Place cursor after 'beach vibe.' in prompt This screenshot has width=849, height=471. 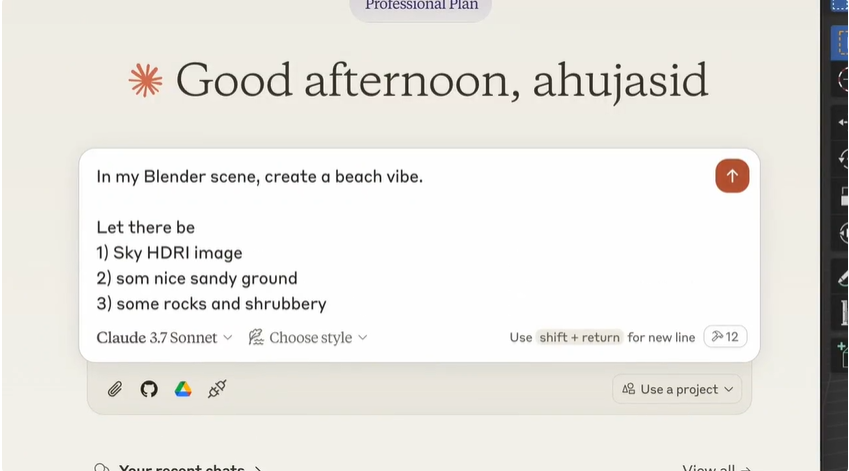pyautogui.click(x=424, y=177)
